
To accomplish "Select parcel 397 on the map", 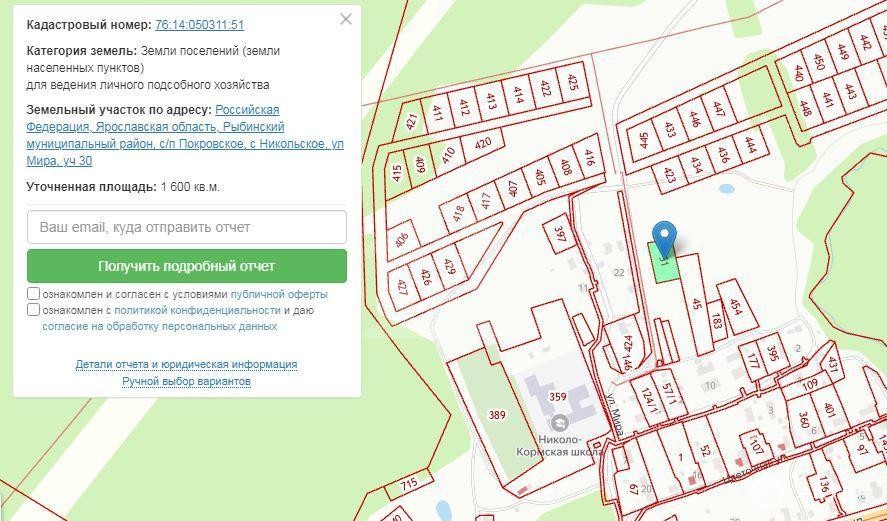I will [x=560, y=235].
